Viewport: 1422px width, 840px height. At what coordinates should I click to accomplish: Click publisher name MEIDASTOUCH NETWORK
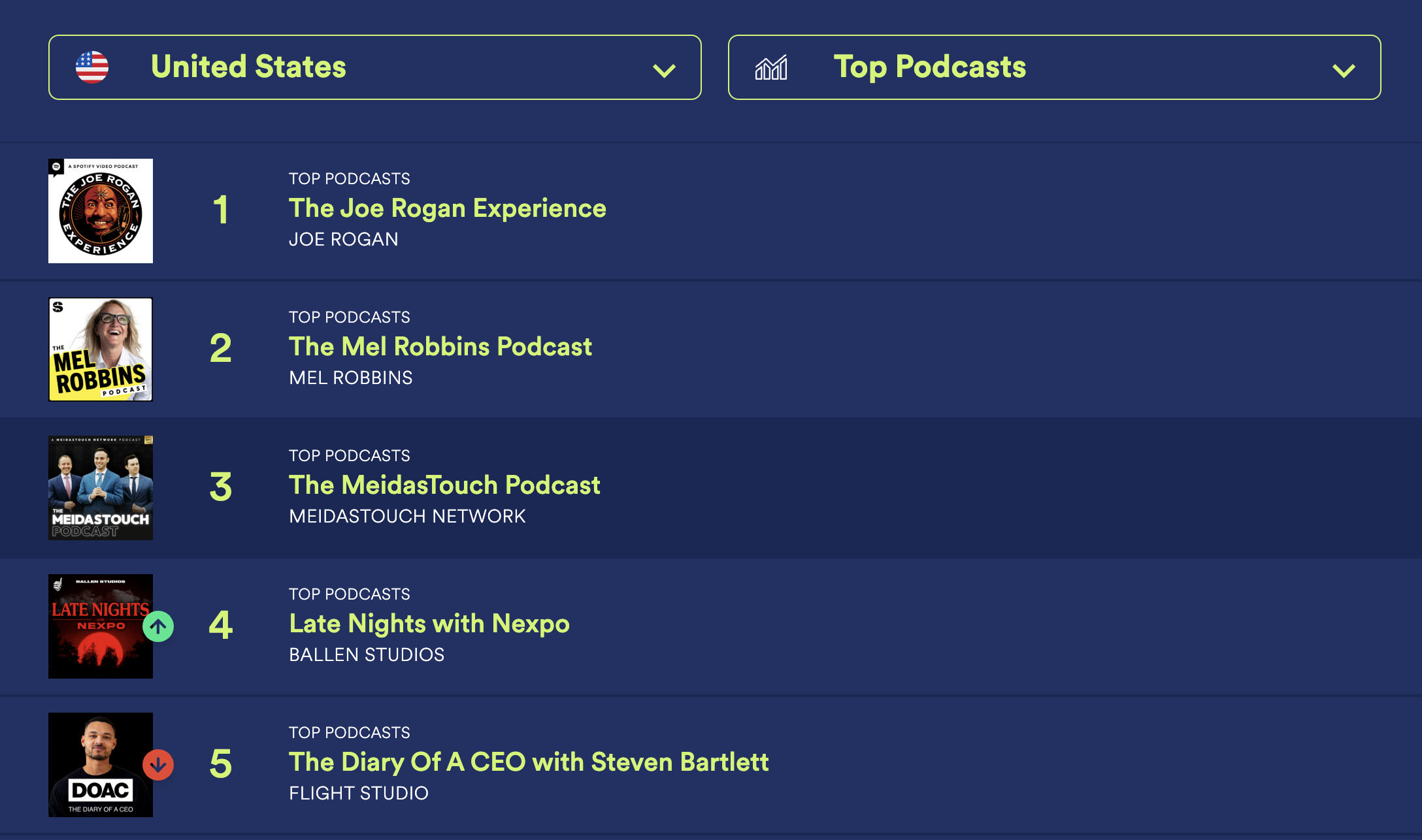coord(407,517)
